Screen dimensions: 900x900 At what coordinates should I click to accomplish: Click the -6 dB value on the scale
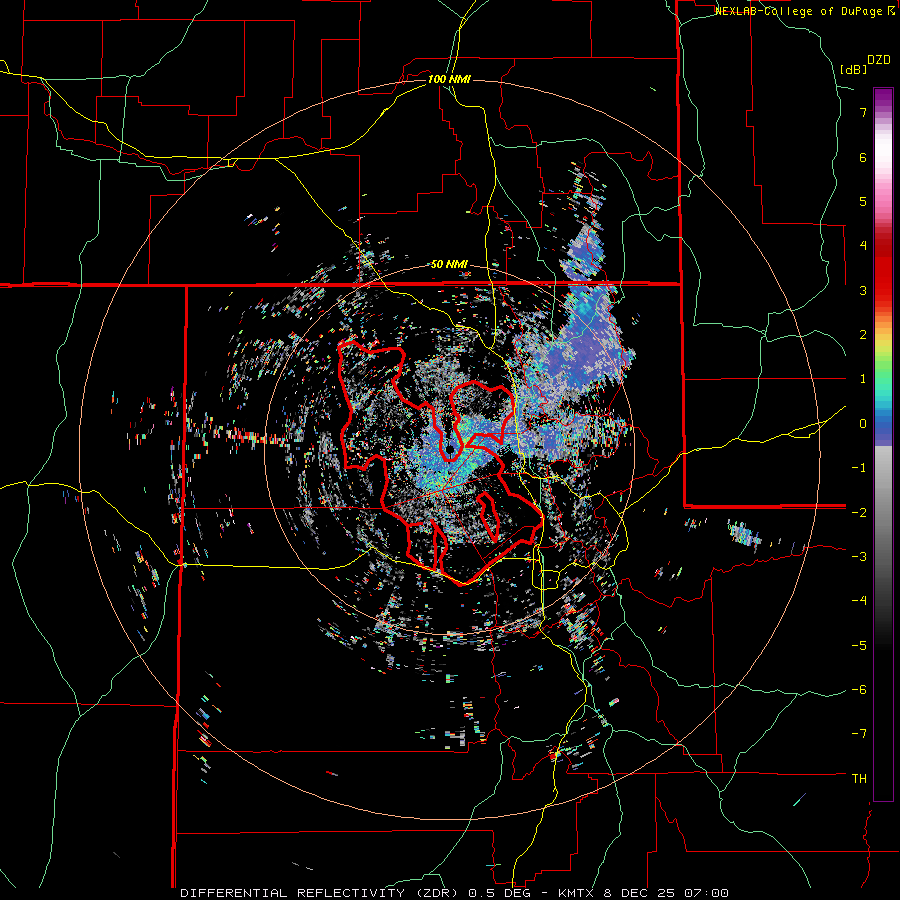coord(859,689)
